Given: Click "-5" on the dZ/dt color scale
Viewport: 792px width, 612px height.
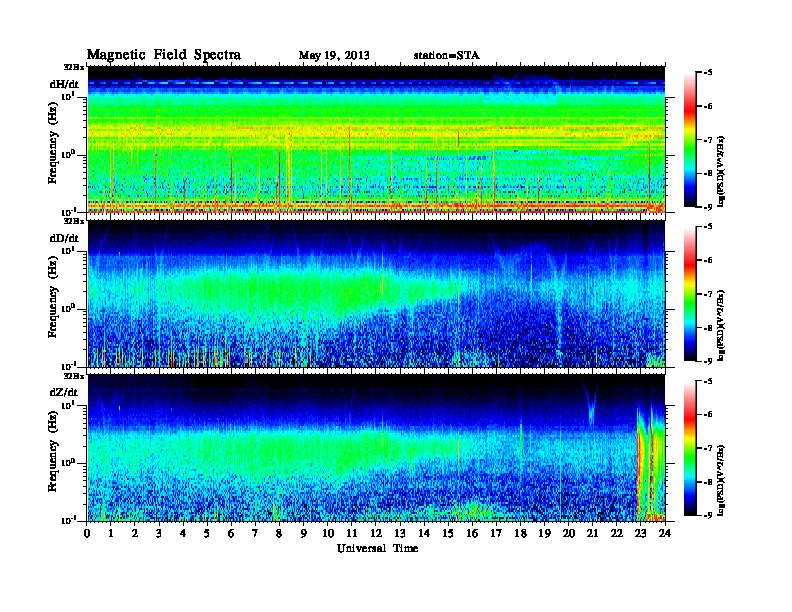Looking at the screenshot, I should (708, 381).
